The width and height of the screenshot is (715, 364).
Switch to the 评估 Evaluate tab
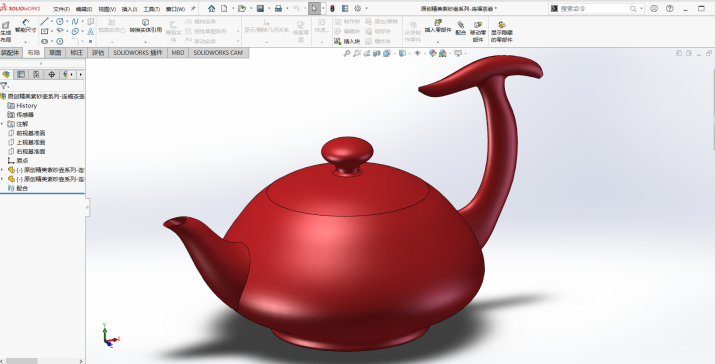pyautogui.click(x=98, y=53)
